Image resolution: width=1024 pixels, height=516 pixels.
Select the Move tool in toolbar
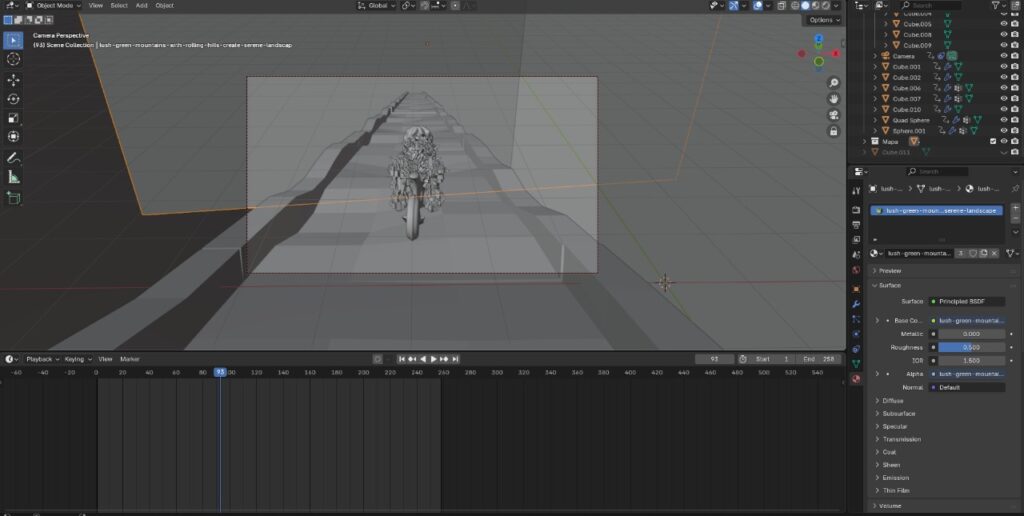(14, 80)
